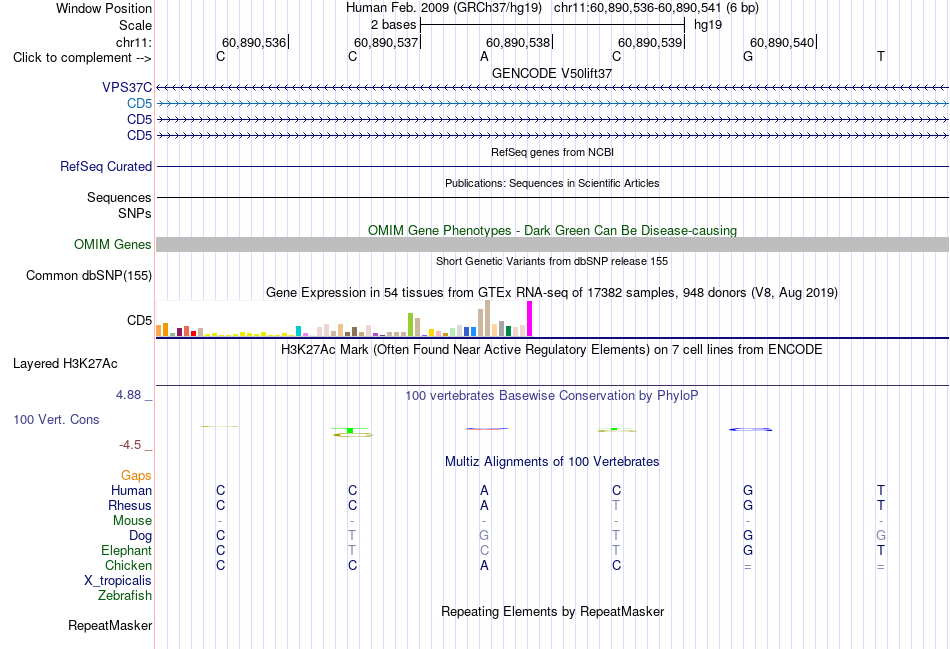The height and width of the screenshot is (649, 950).
Task: Click base A in complement sequence row
Action: [x=484, y=56]
